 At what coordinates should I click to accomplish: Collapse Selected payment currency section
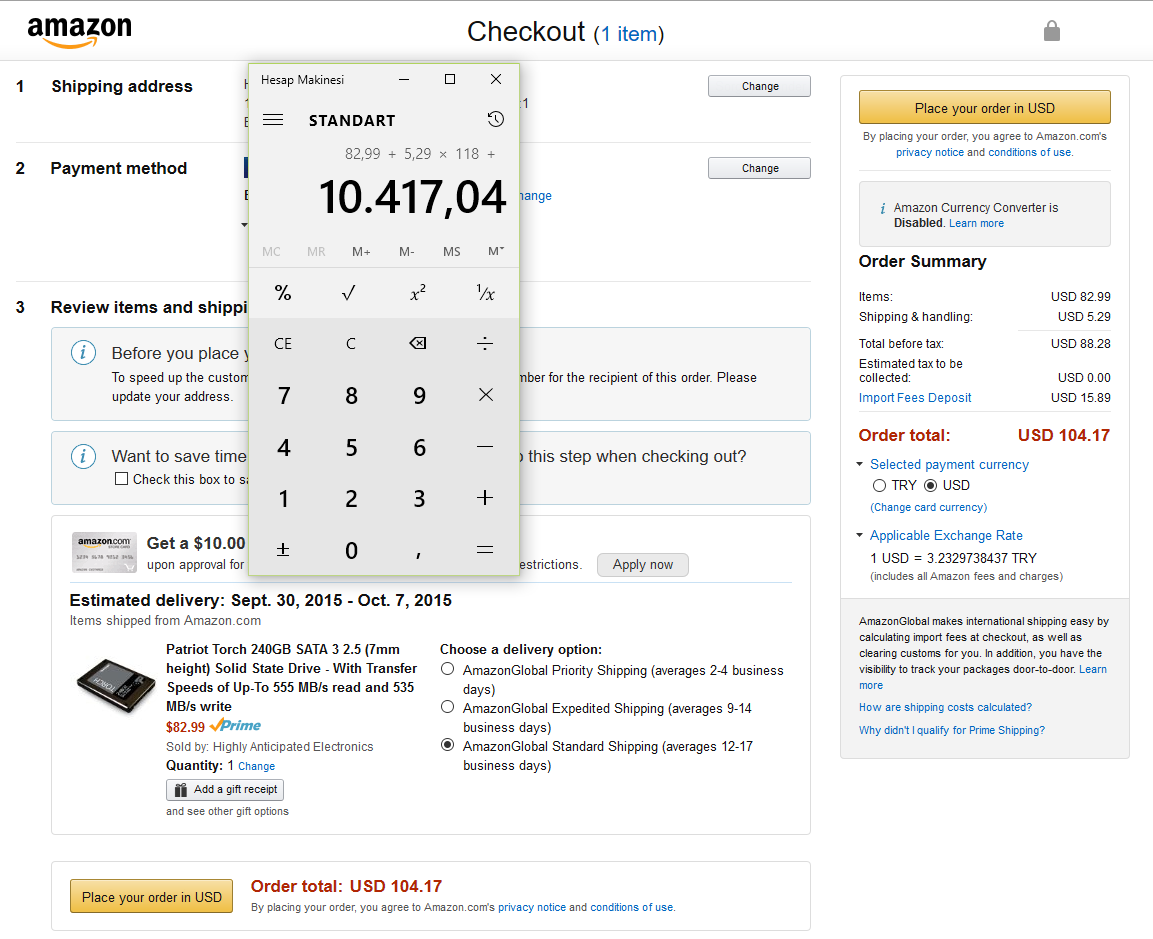tap(860, 465)
